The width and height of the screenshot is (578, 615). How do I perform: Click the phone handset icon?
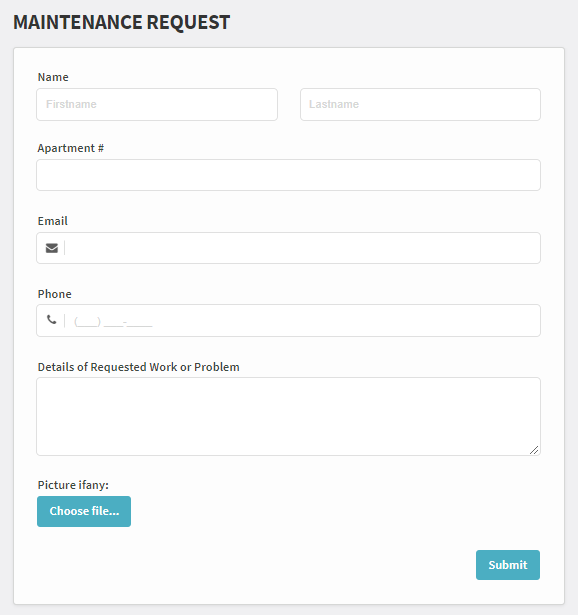click(x=52, y=320)
